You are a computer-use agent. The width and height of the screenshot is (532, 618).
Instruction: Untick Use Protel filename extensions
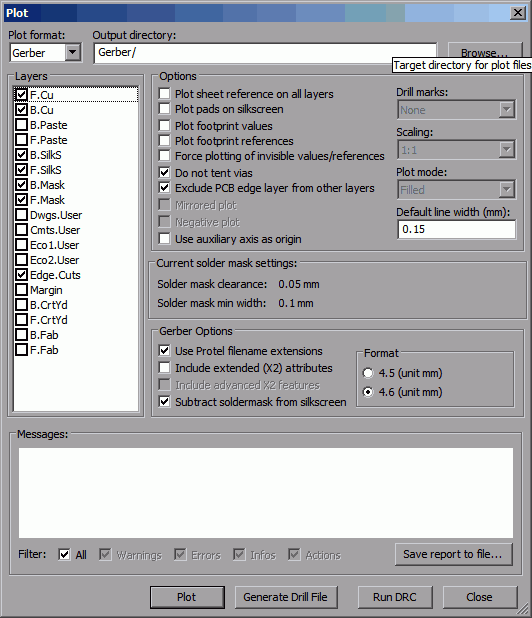pos(164,350)
